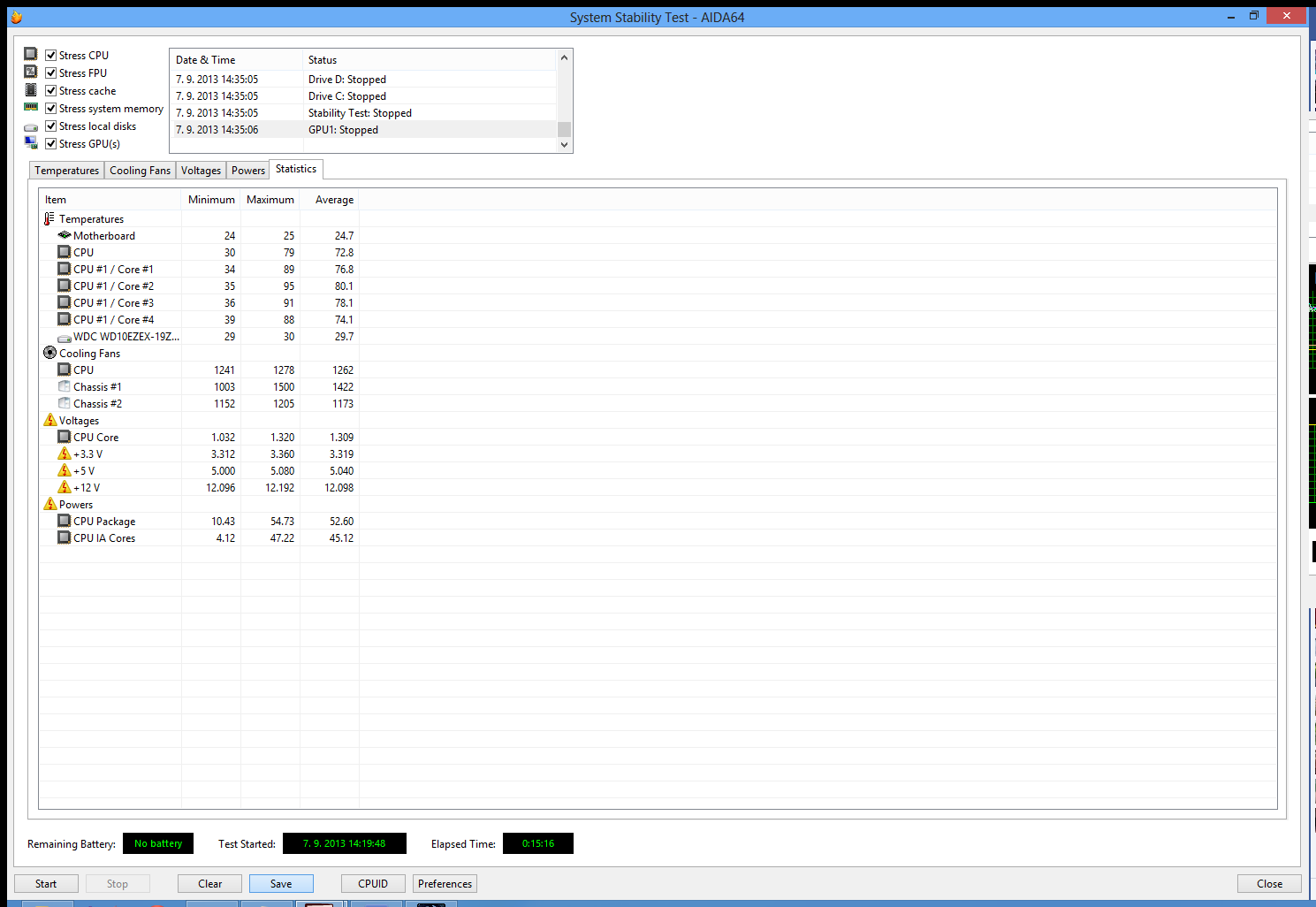The width and height of the screenshot is (1316, 907).
Task: Click the elapsed time value "0:15:16"
Action: click(x=538, y=843)
